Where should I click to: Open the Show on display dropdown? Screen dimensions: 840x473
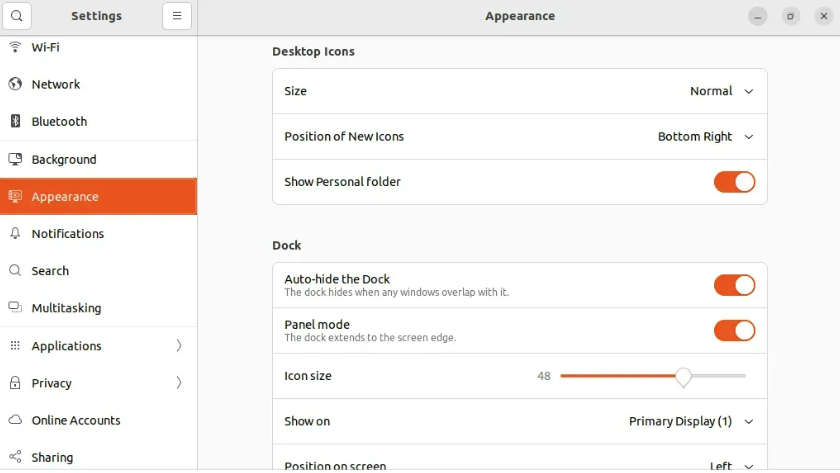(690, 421)
